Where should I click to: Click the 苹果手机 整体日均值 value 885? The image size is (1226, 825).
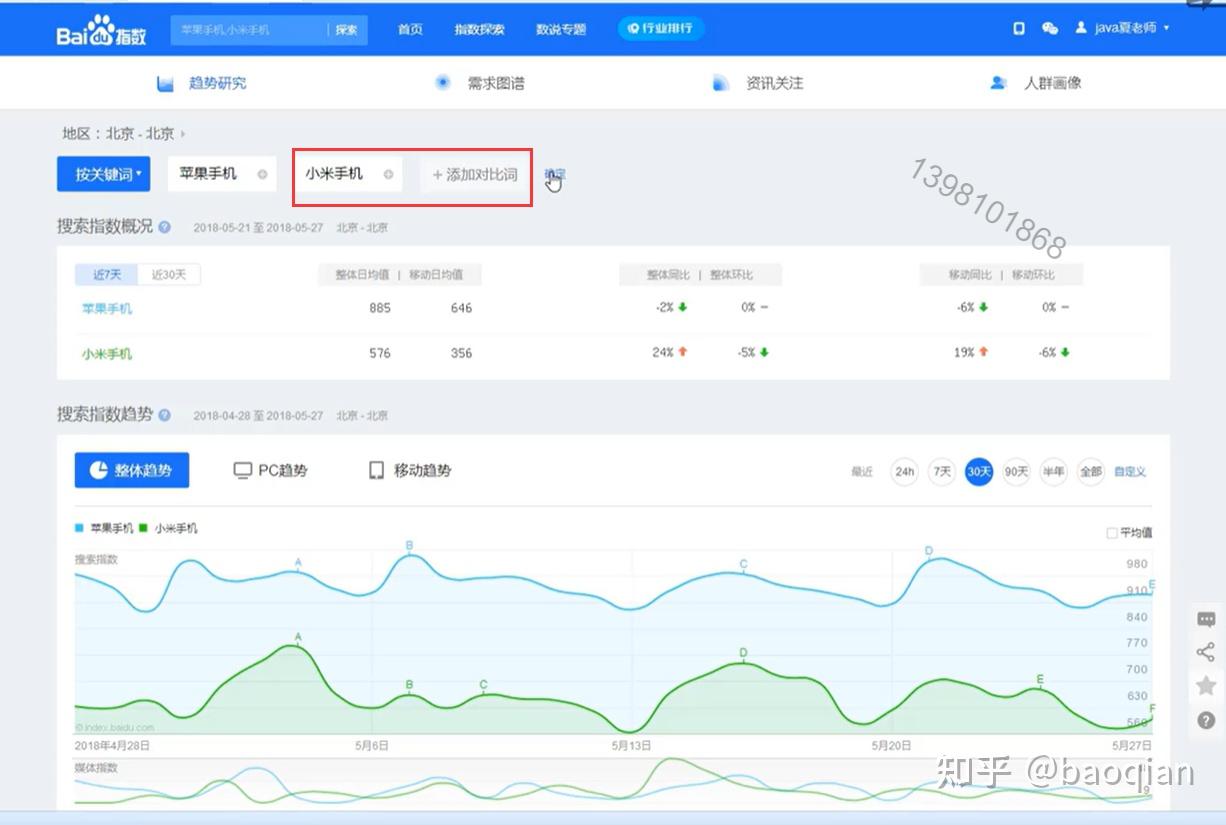point(380,308)
